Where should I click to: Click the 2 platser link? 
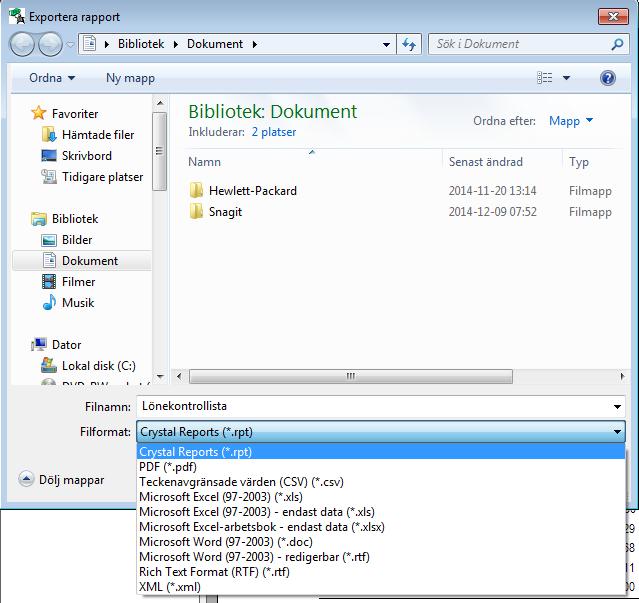274,132
